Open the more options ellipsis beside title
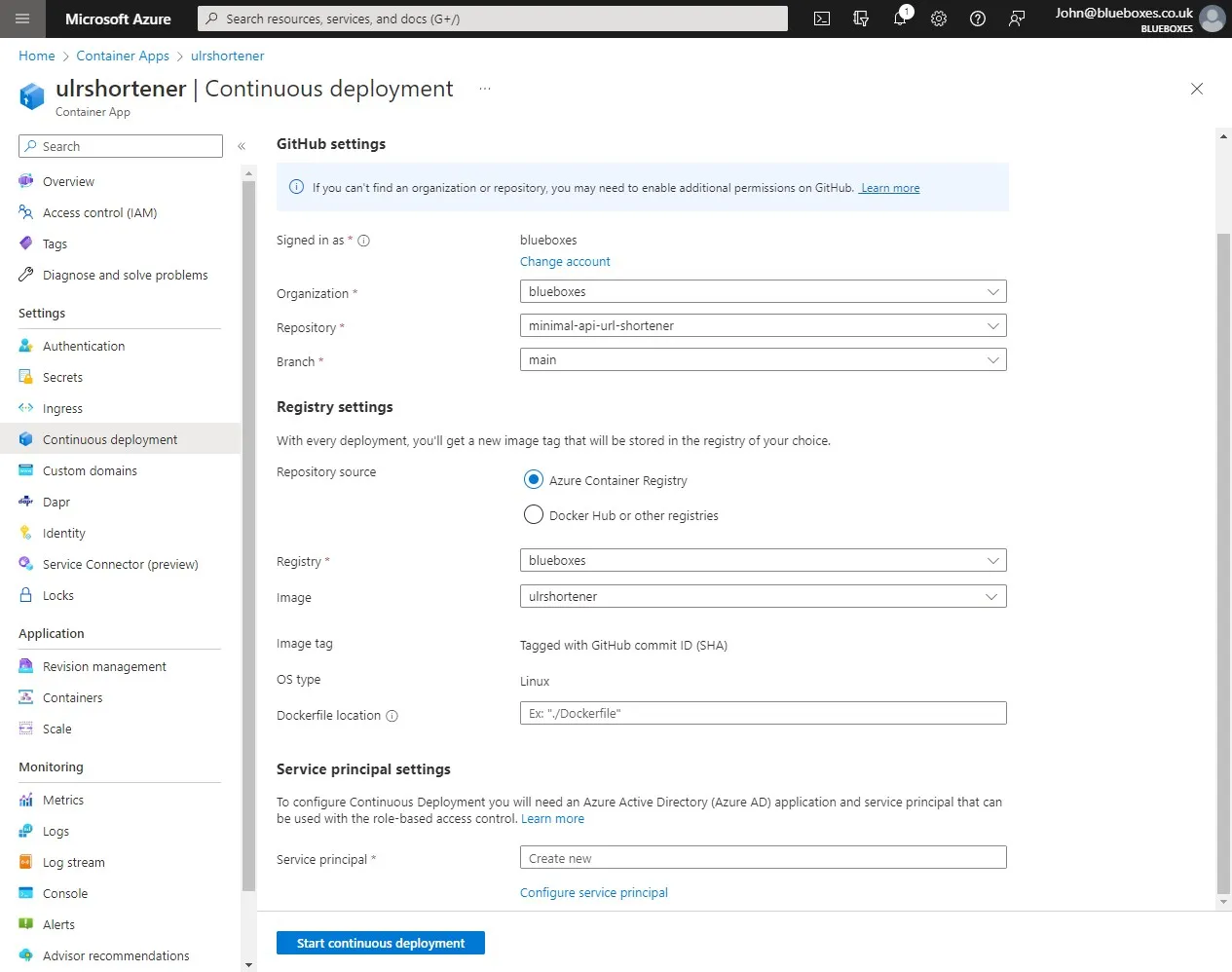Viewport: 1232px width, 972px height. tap(485, 89)
